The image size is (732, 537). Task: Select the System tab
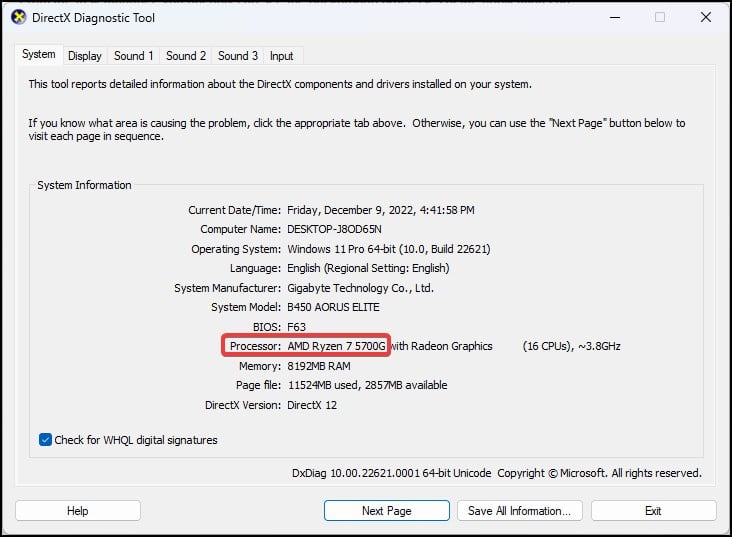click(x=39, y=55)
